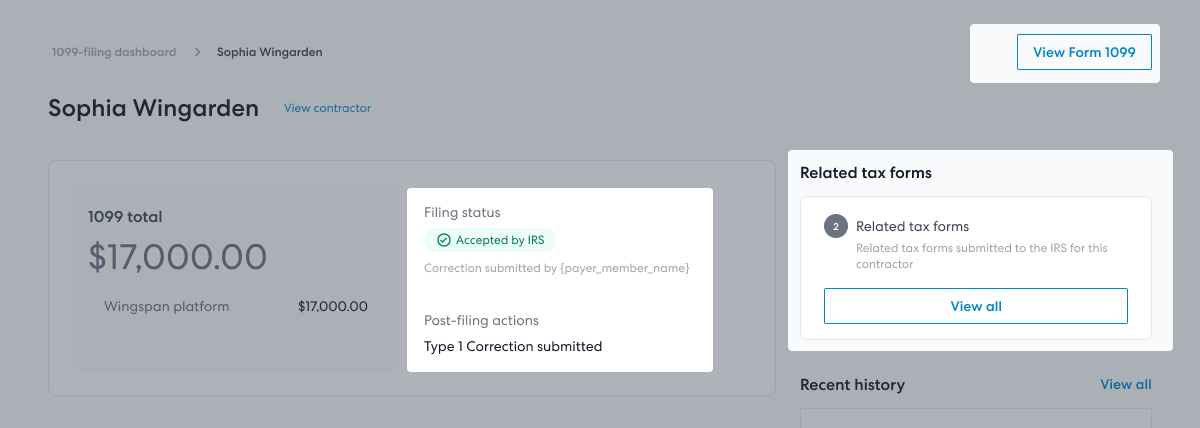Click the number 2 count badge
This screenshot has width=1200, height=428.
(x=835, y=227)
